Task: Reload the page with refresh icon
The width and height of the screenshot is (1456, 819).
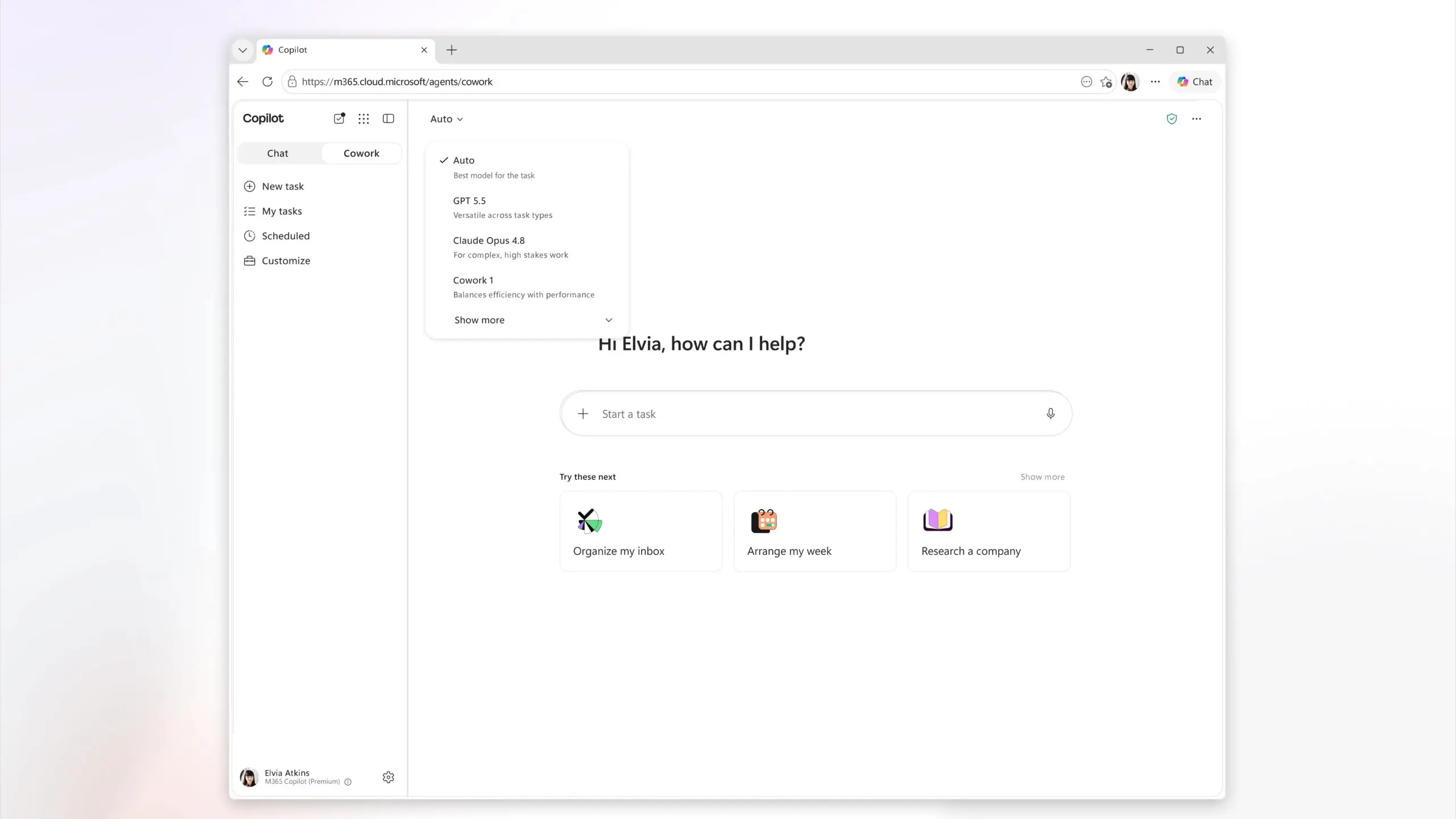Action: pyautogui.click(x=267, y=81)
